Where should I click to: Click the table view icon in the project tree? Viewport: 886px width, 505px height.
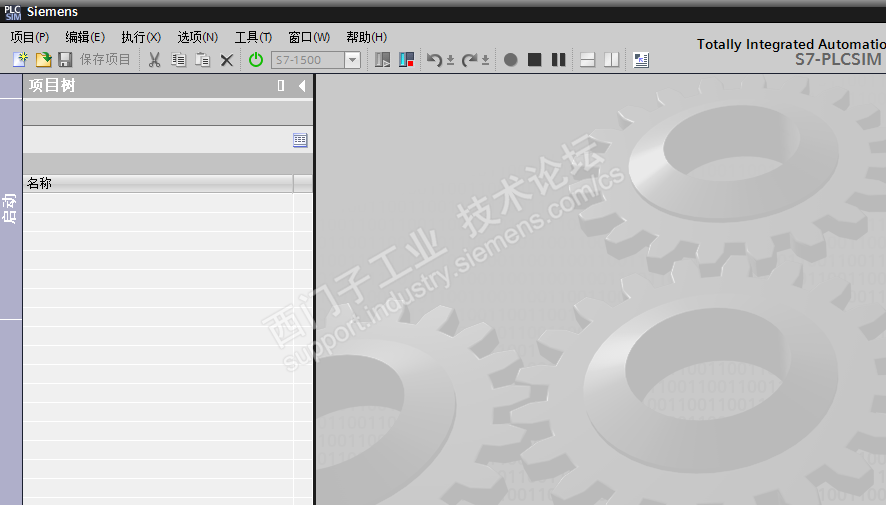(300, 140)
